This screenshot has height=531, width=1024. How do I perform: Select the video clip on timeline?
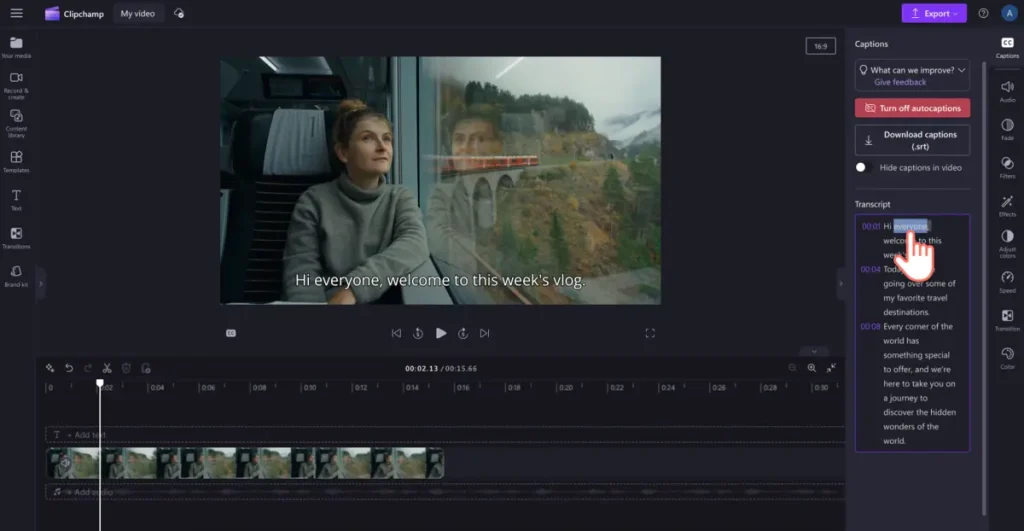[x=245, y=463]
